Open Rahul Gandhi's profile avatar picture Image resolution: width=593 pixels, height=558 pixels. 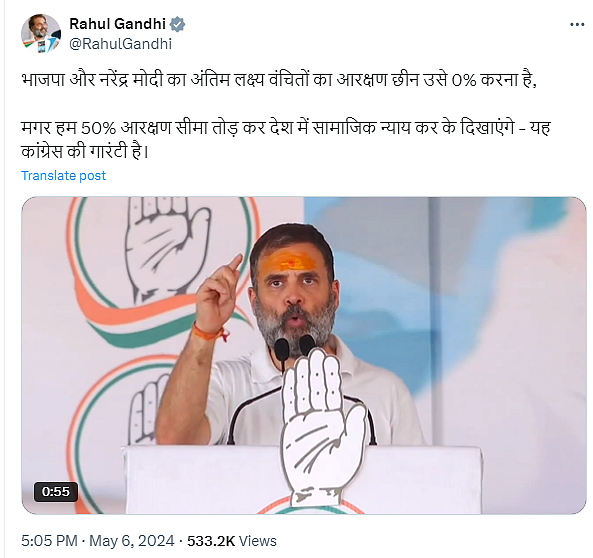[41, 34]
